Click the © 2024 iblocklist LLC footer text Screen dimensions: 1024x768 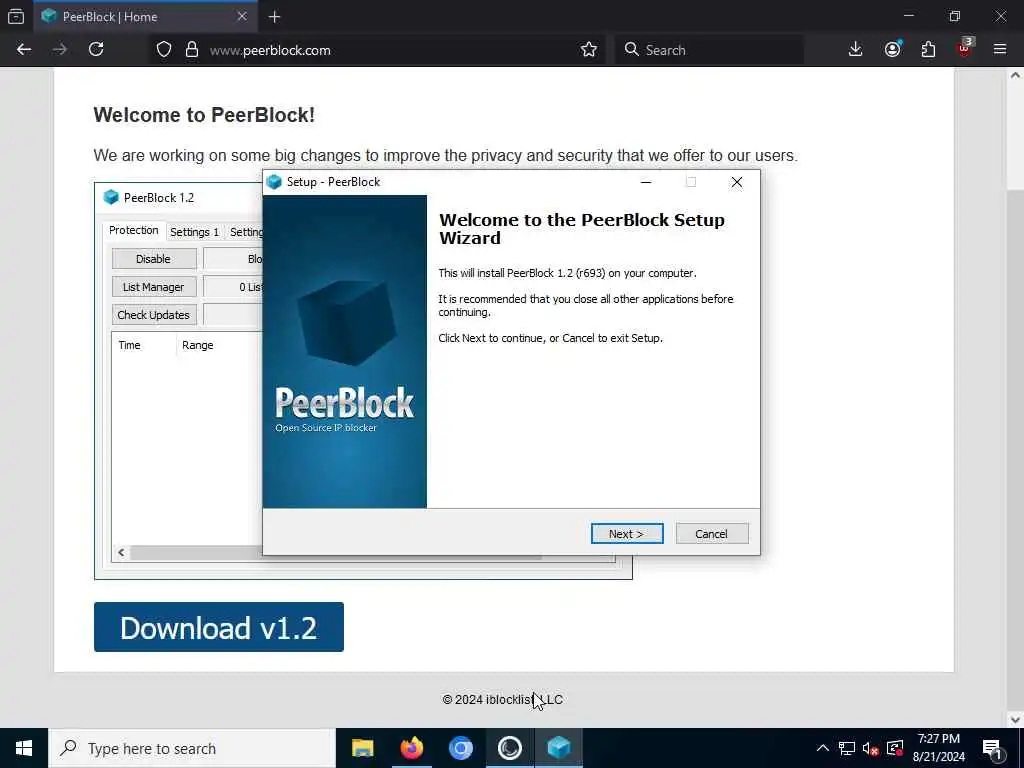(x=502, y=699)
